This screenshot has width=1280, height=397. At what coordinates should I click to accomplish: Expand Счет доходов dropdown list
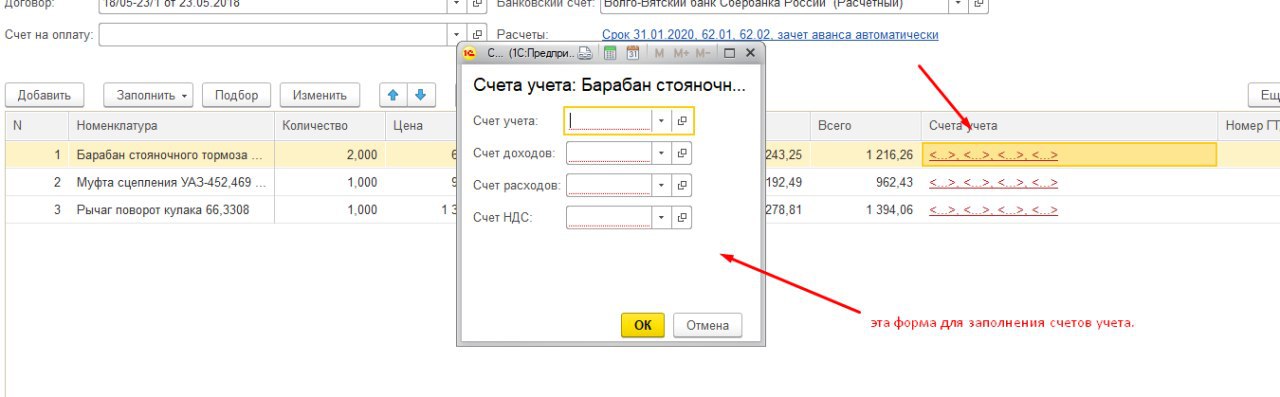(x=661, y=153)
